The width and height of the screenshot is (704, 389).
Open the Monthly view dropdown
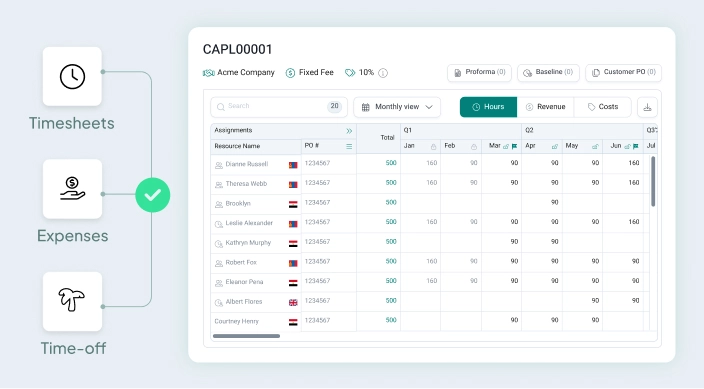click(397, 107)
